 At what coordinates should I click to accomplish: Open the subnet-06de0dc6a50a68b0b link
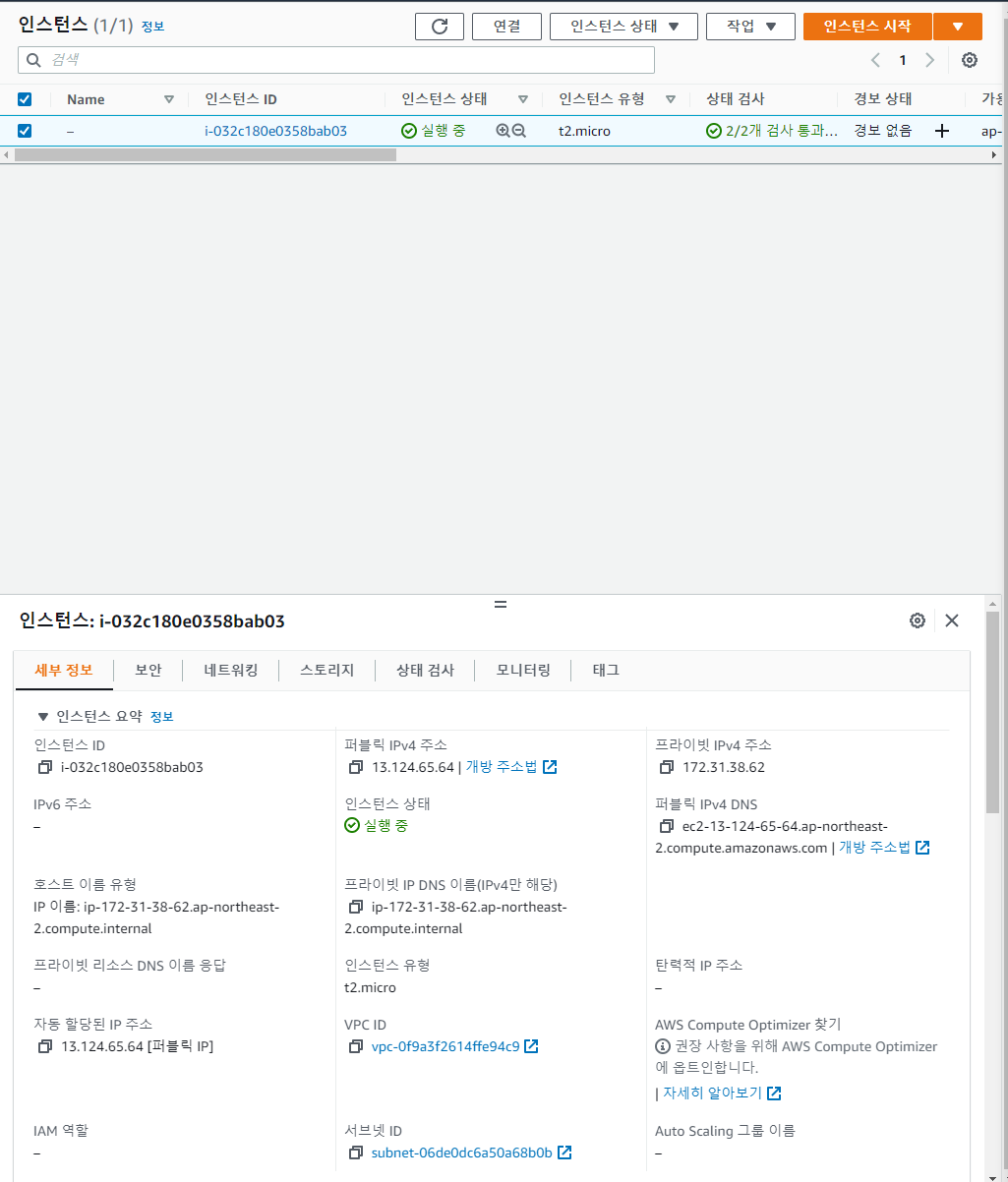coord(462,1152)
